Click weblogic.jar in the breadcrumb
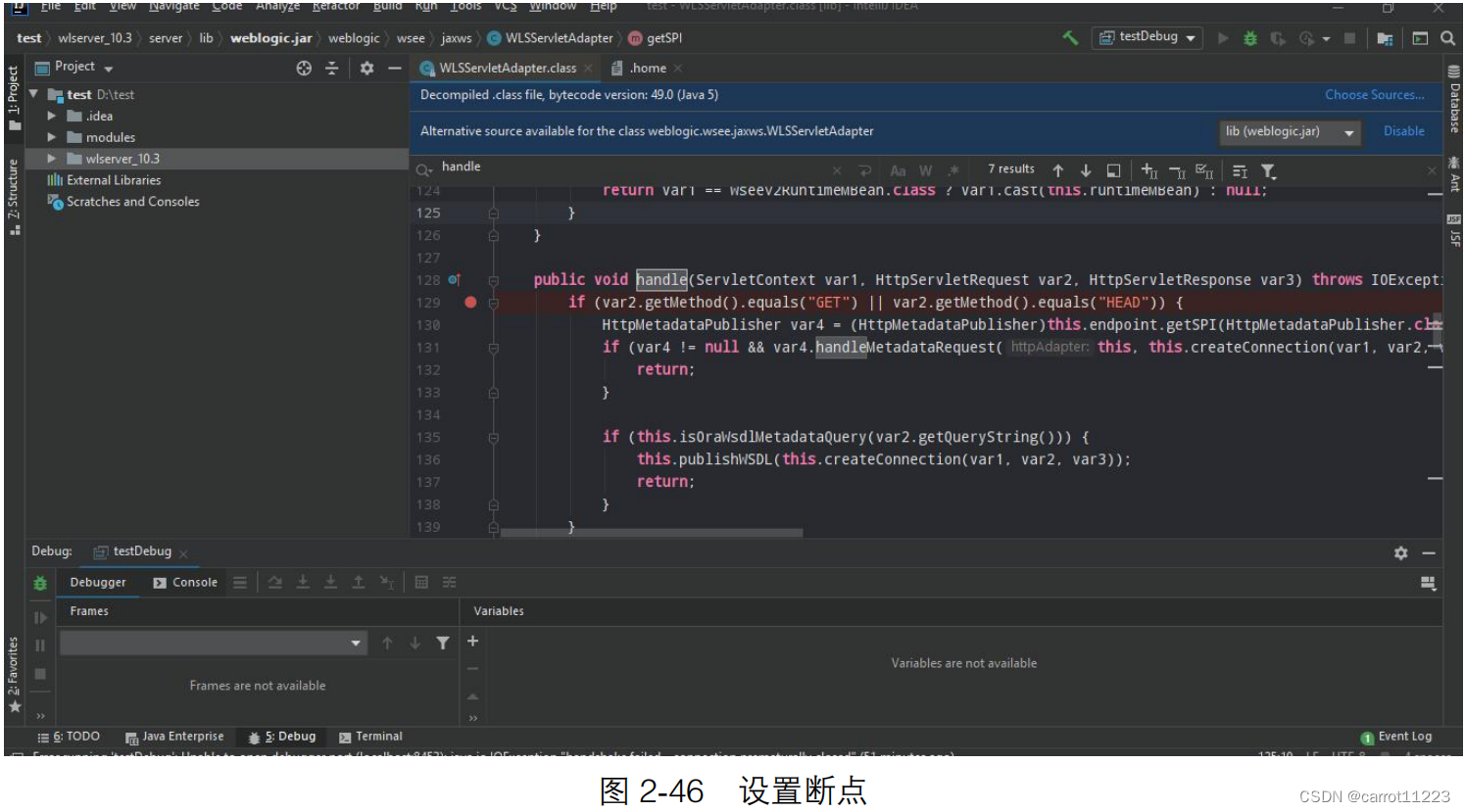The width and height of the screenshot is (1465, 812). tap(270, 38)
